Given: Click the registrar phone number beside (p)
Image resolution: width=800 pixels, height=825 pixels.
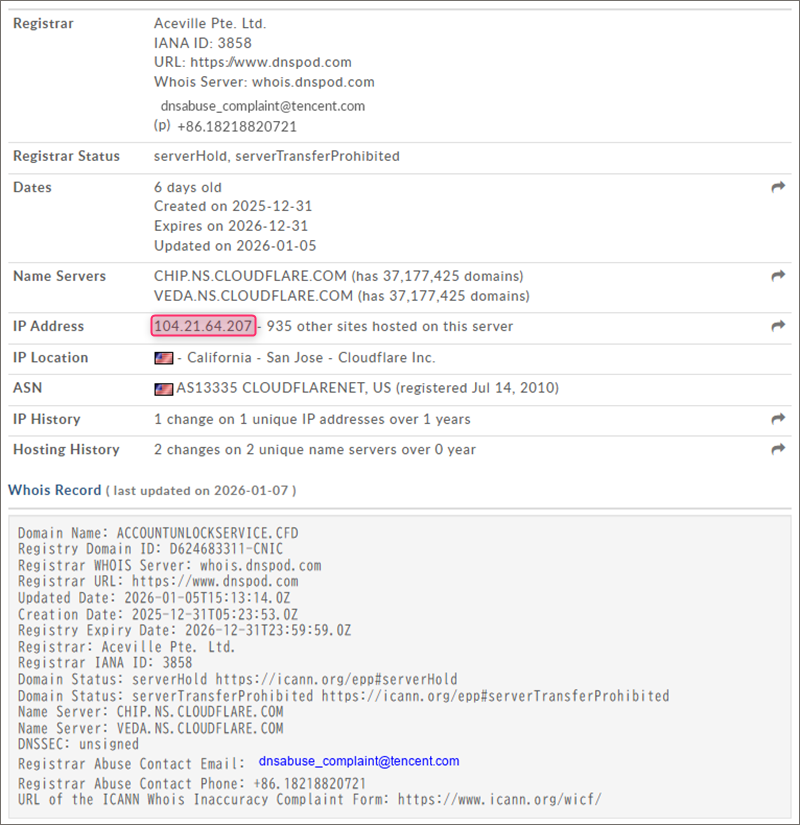Looking at the screenshot, I should [x=236, y=127].
